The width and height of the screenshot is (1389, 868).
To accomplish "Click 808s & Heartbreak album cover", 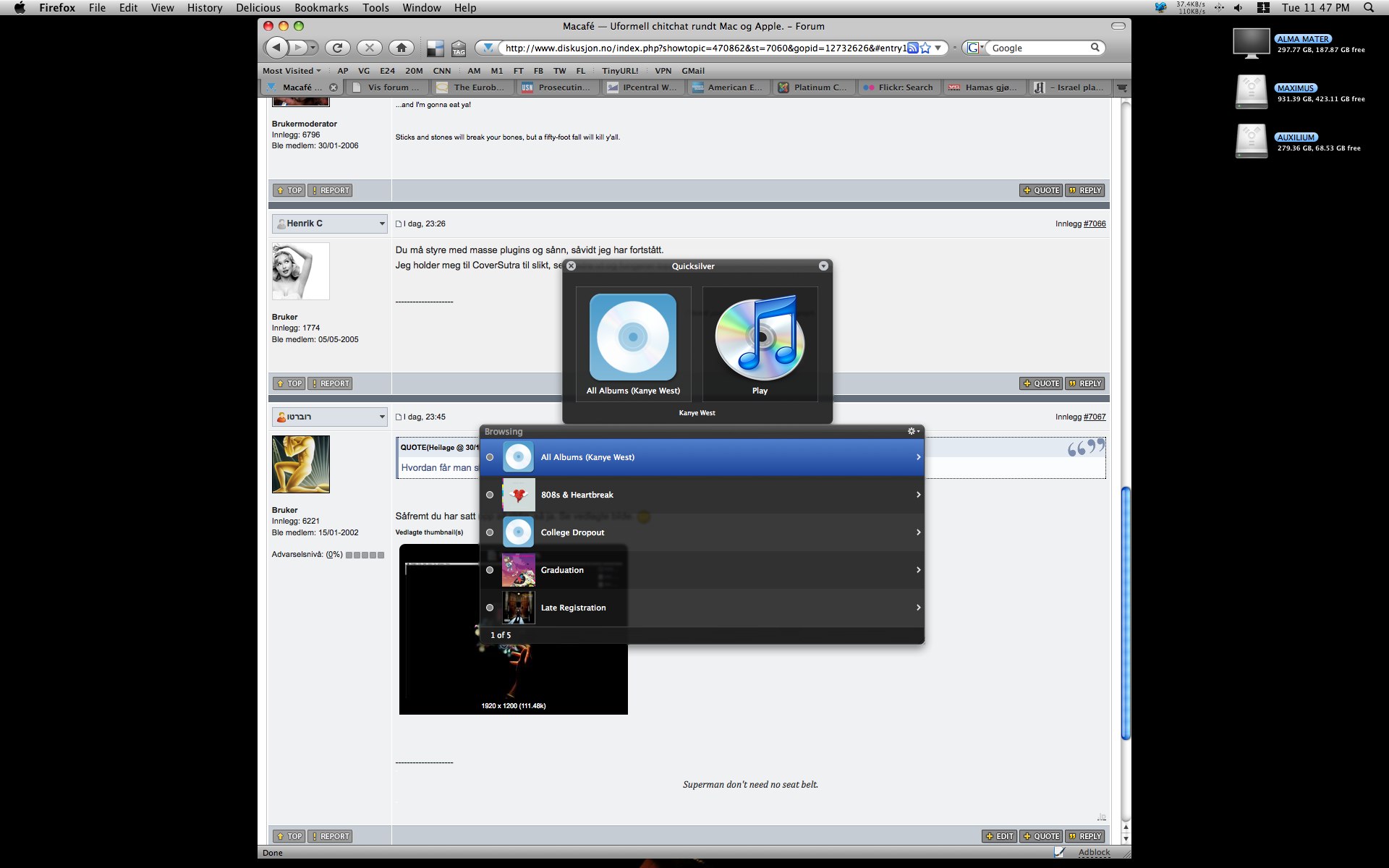I will (519, 495).
